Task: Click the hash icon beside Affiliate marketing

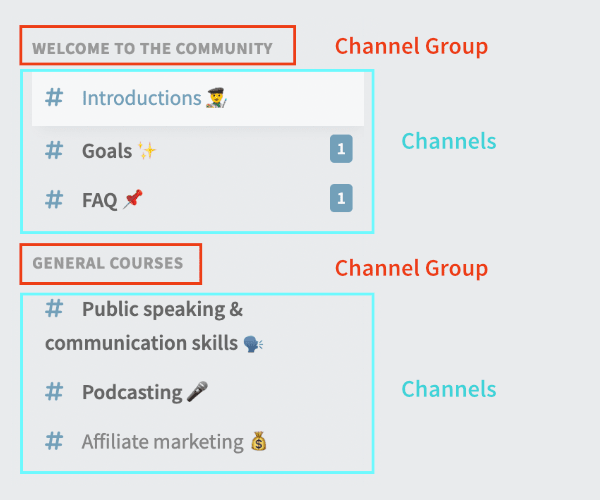Action: point(54,441)
